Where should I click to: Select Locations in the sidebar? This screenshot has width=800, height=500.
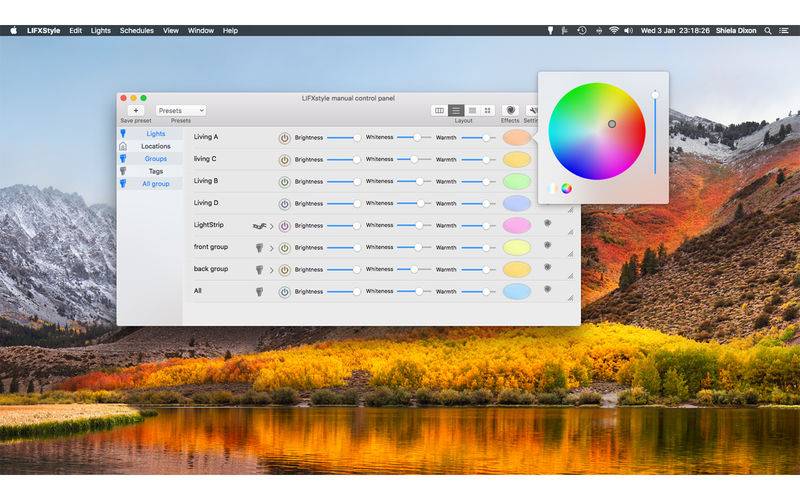click(156, 146)
